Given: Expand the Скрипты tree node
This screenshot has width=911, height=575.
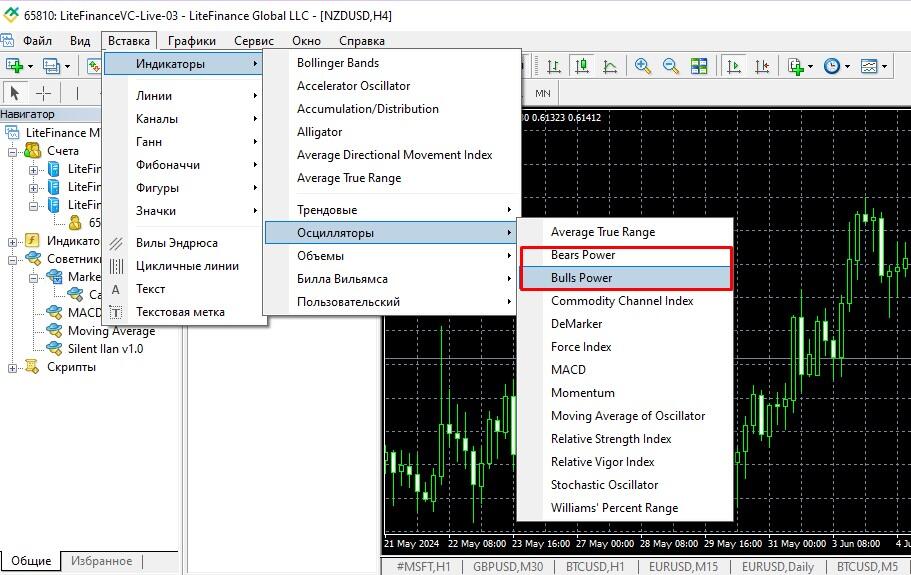Looking at the screenshot, I should 13,367.
